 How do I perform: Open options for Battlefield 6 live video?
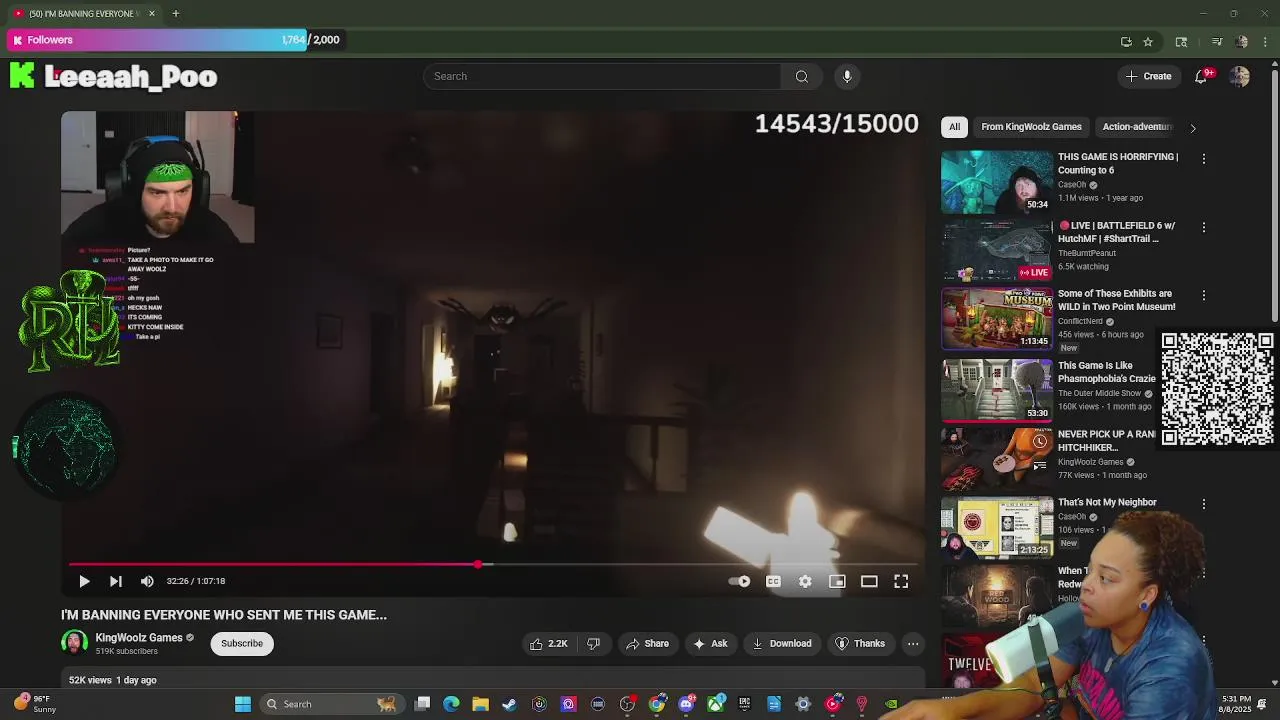coord(1204,227)
